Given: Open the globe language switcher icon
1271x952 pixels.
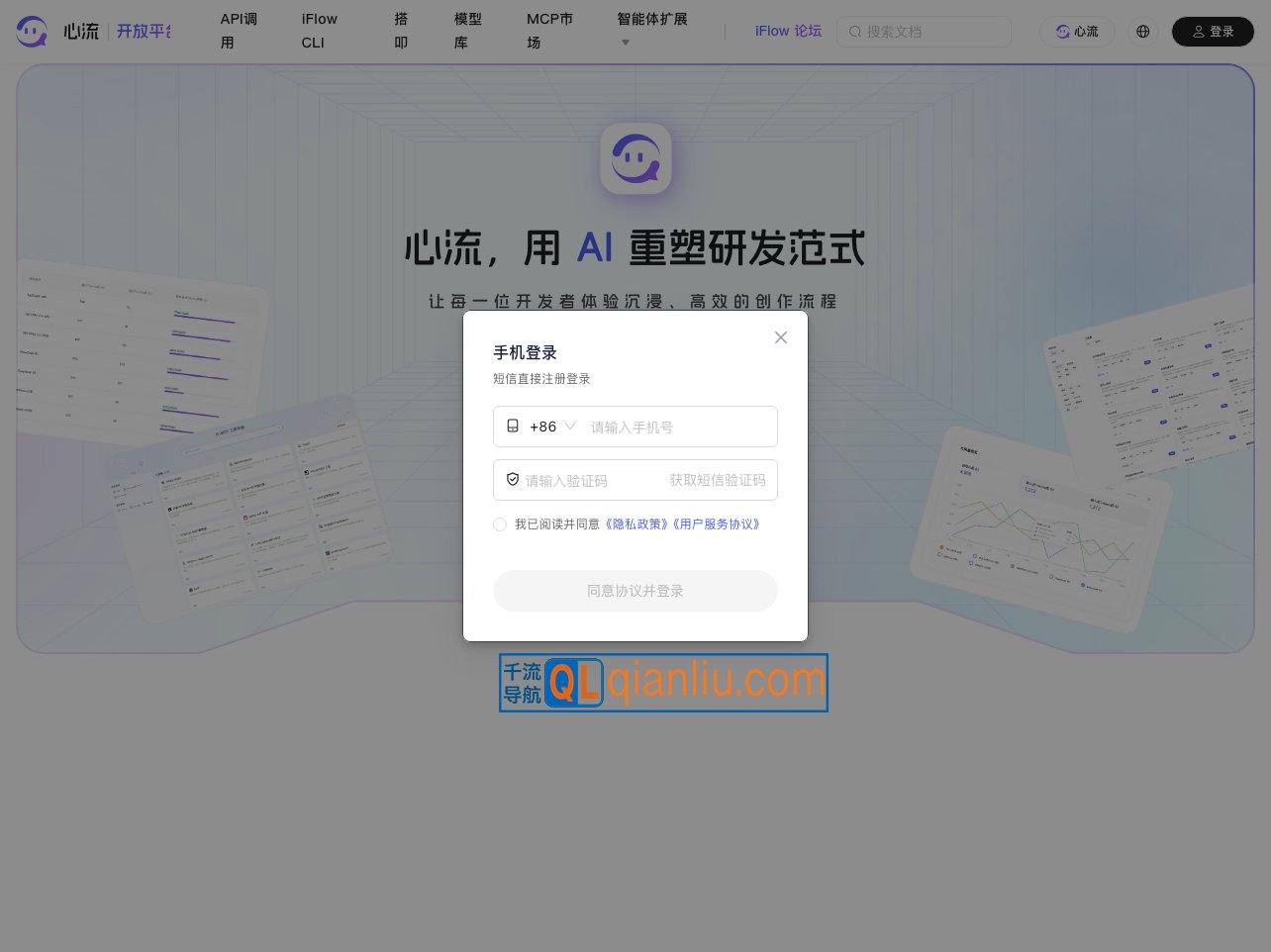Looking at the screenshot, I should click(1143, 32).
